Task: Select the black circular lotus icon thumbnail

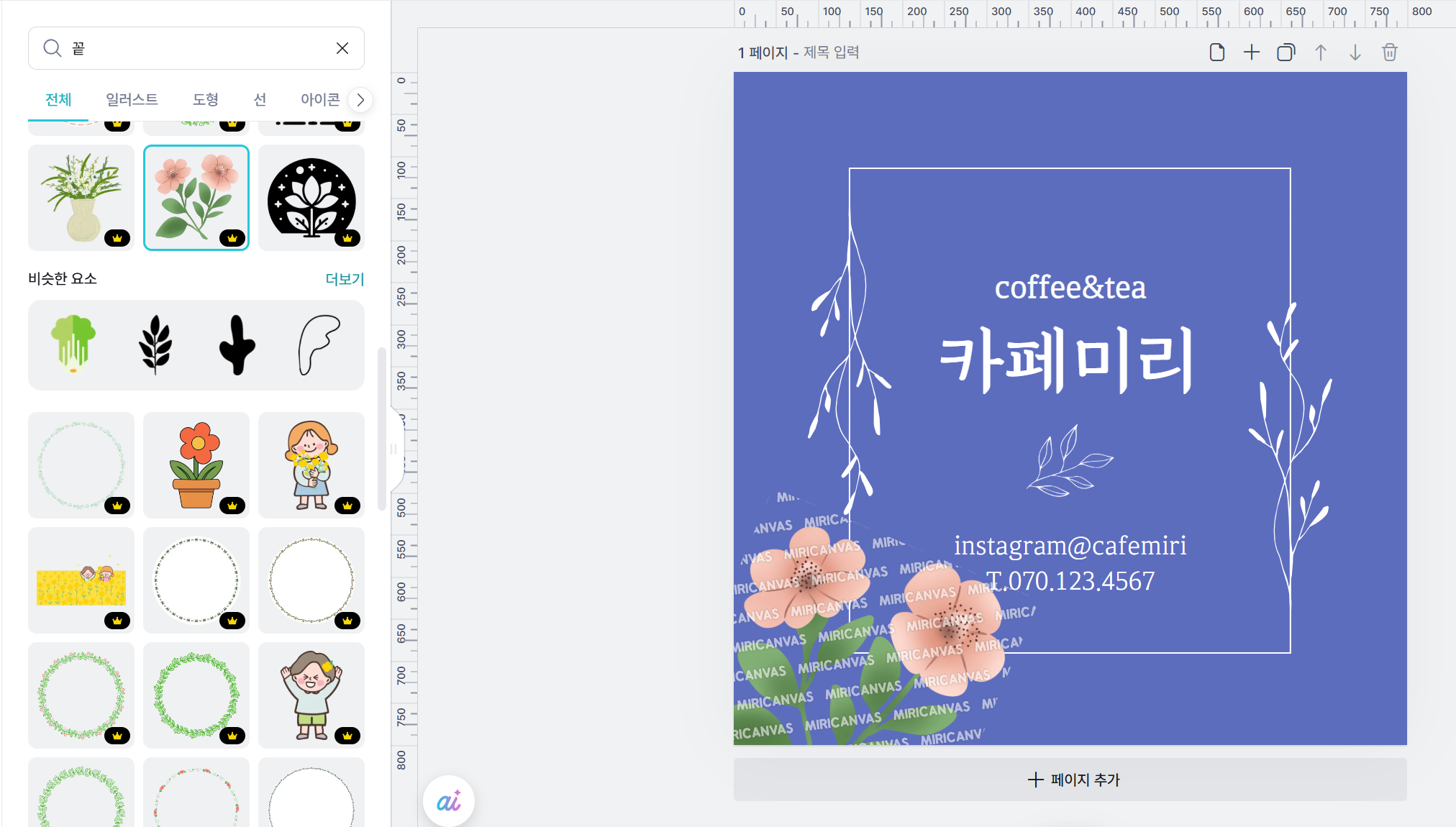Action: (311, 198)
